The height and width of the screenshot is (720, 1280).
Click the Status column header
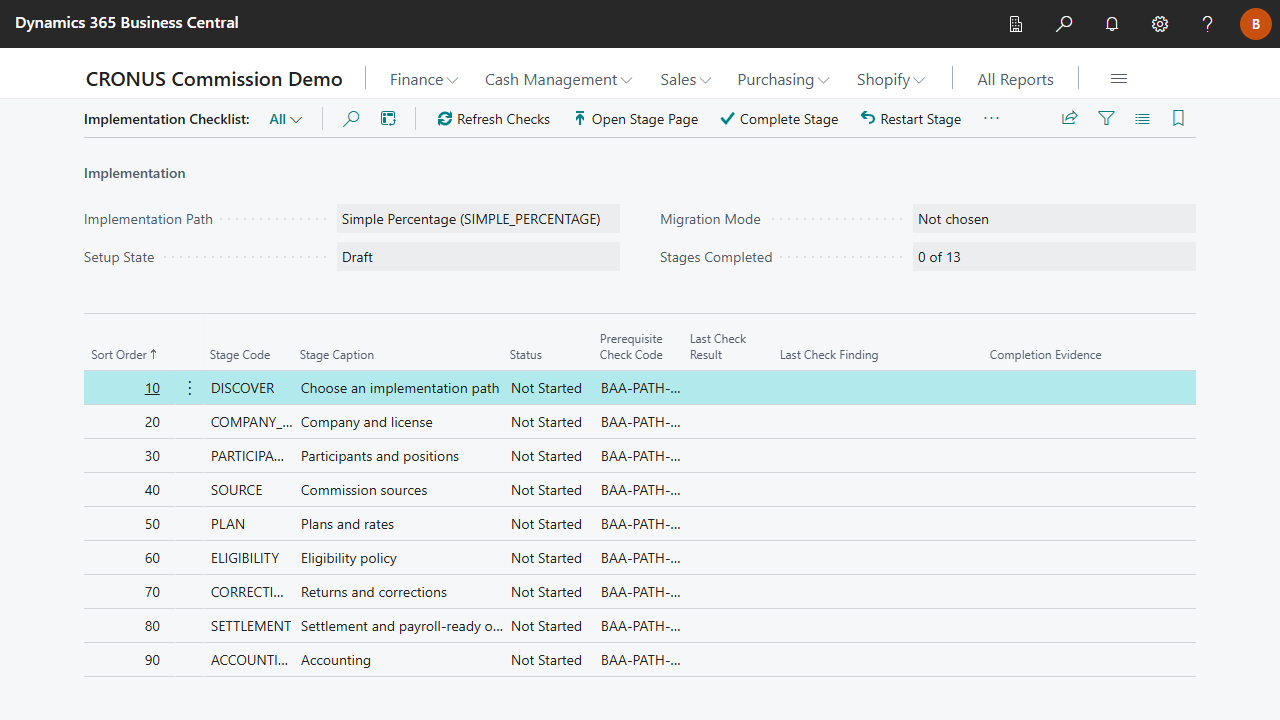(x=526, y=355)
